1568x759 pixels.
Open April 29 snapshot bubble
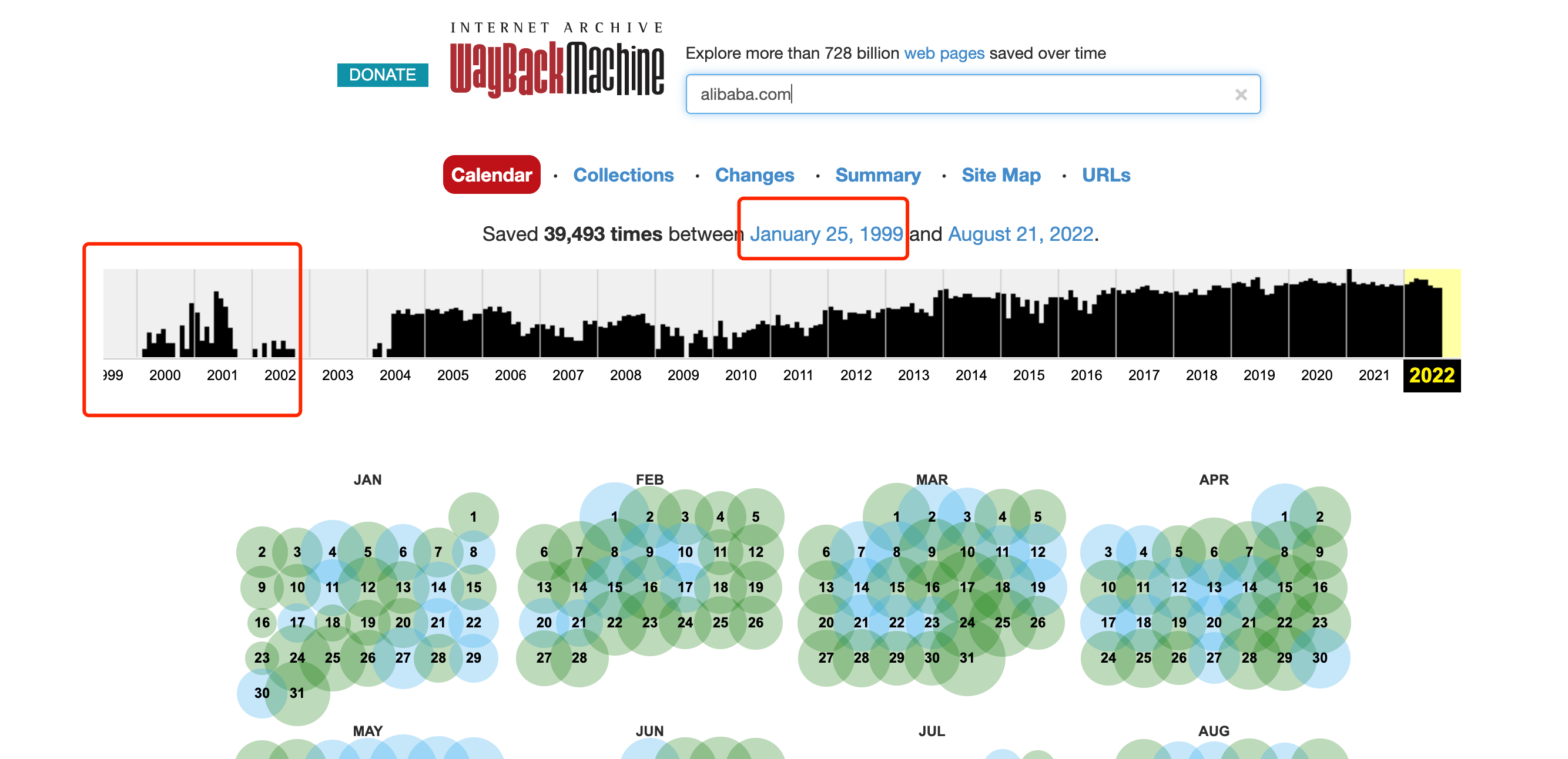(x=1284, y=658)
